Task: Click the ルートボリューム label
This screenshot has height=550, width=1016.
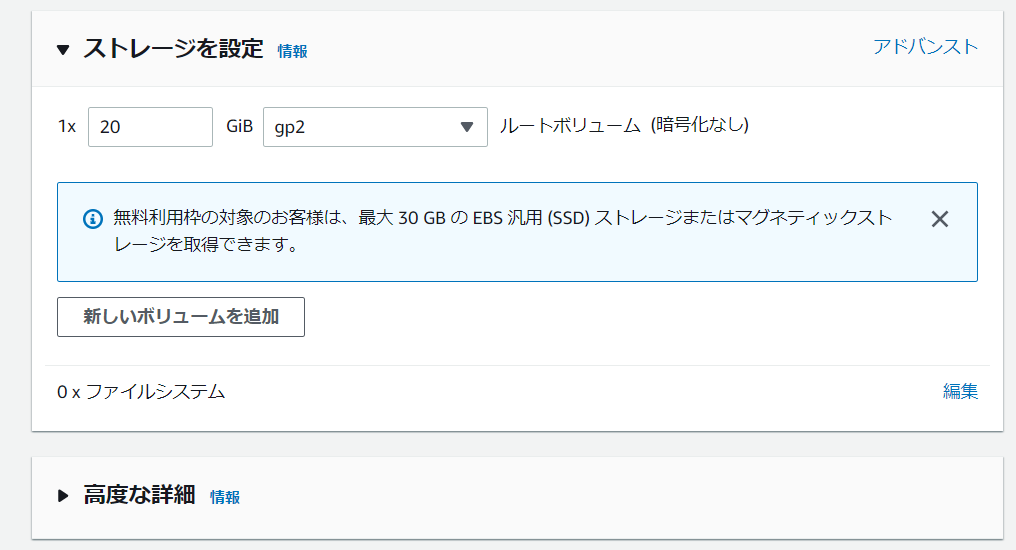Action: point(569,126)
